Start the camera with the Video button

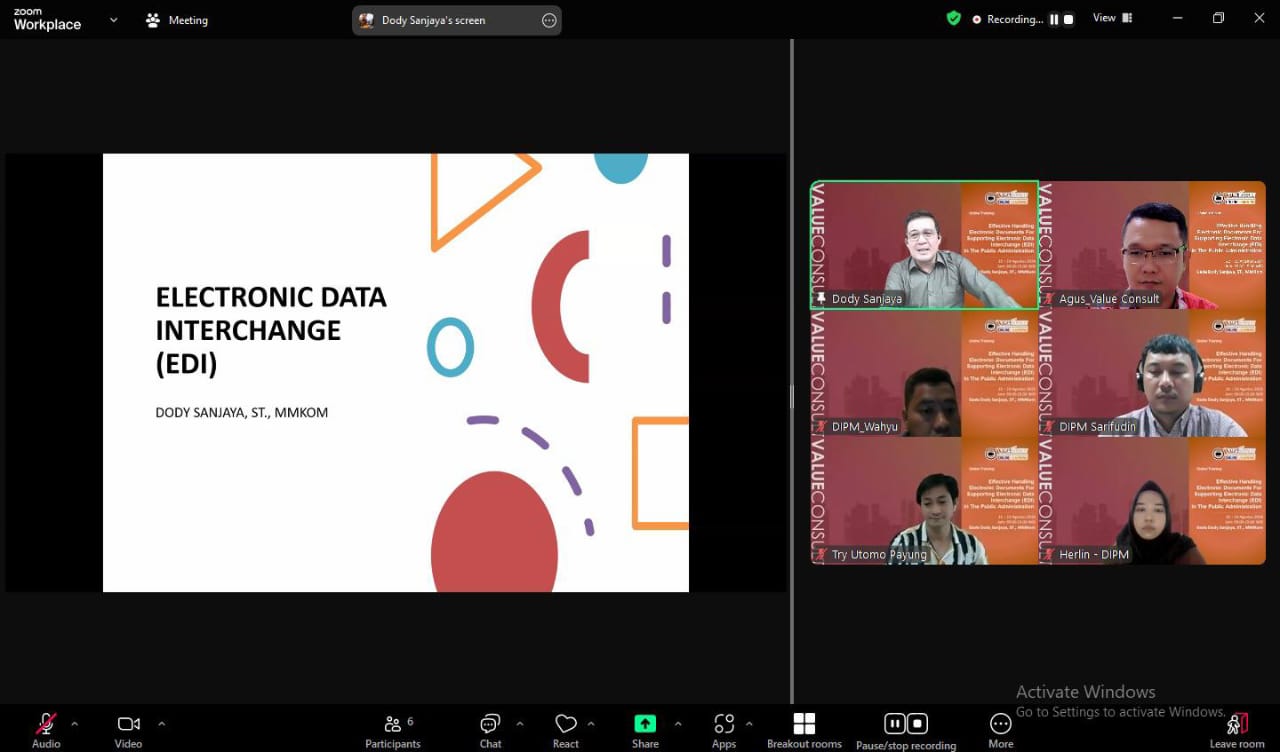pos(128,729)
